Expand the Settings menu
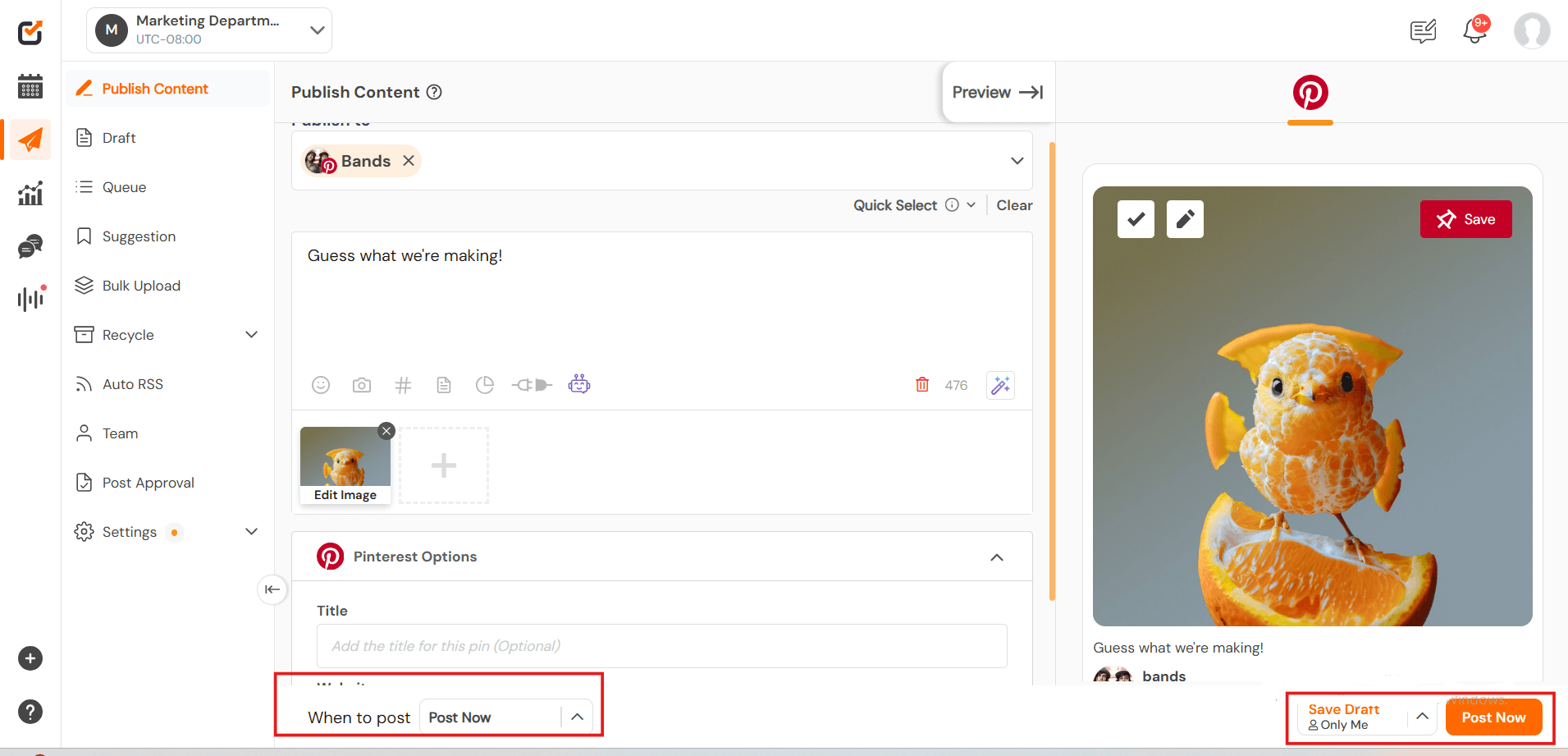The image size is (1568, 756). click(252, 532)
